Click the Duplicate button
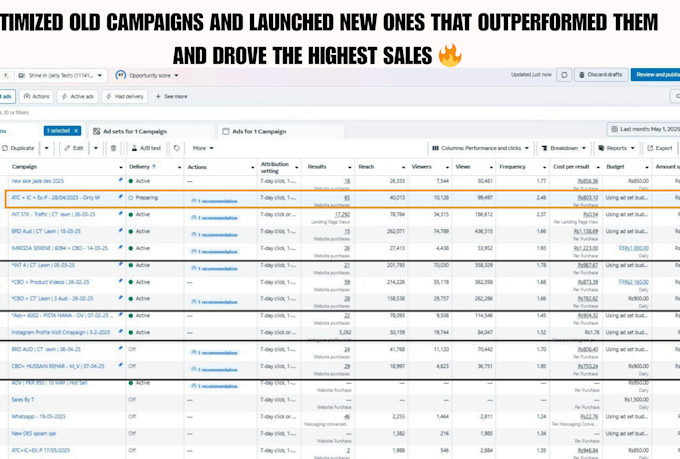This screenshot has height=459, width=680. pos(18,148)
